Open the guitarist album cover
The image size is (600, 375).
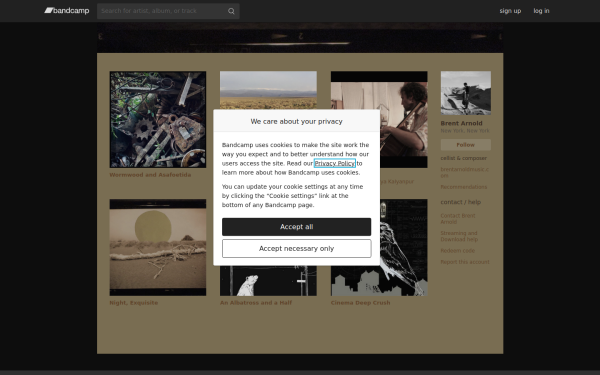point(404,119)
